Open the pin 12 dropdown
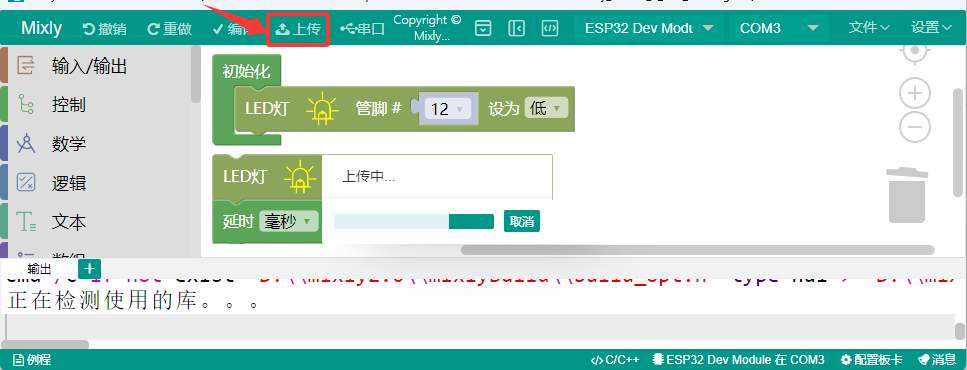 pyautogui.click(x=448, y=109)
